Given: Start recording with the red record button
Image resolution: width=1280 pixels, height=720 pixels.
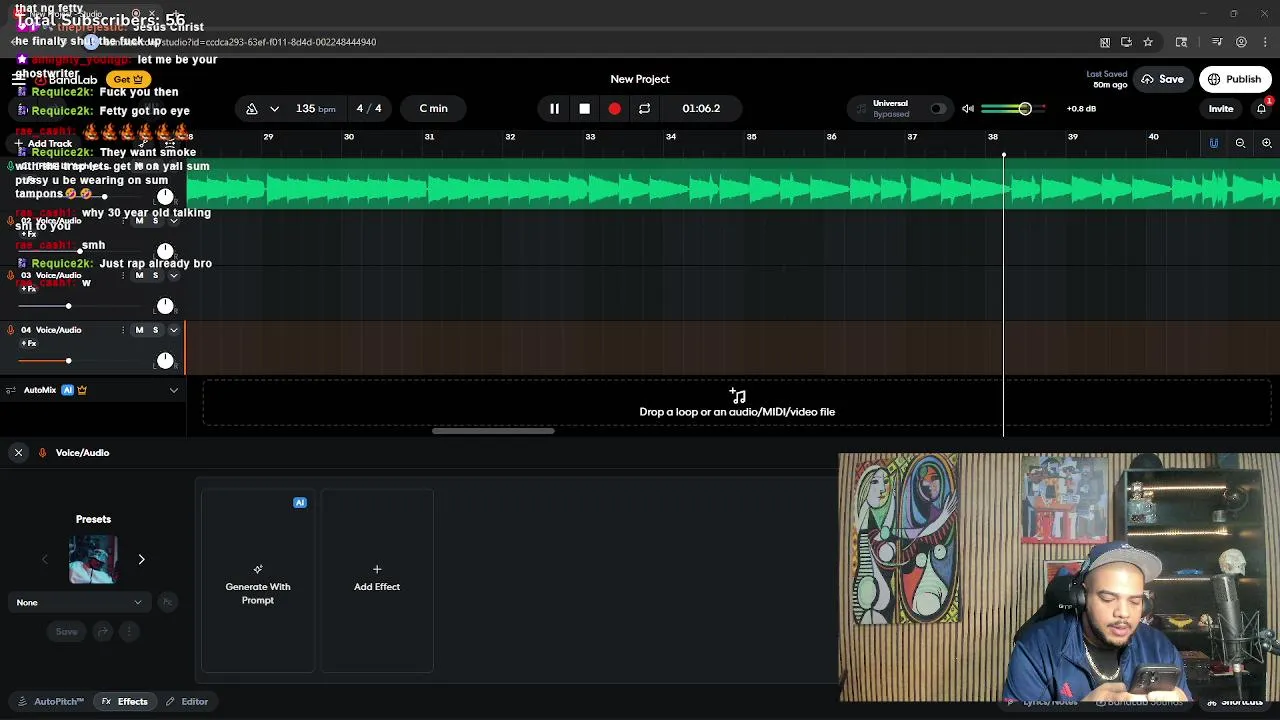Looking at the screenshot, I should (x=614, y=108).
